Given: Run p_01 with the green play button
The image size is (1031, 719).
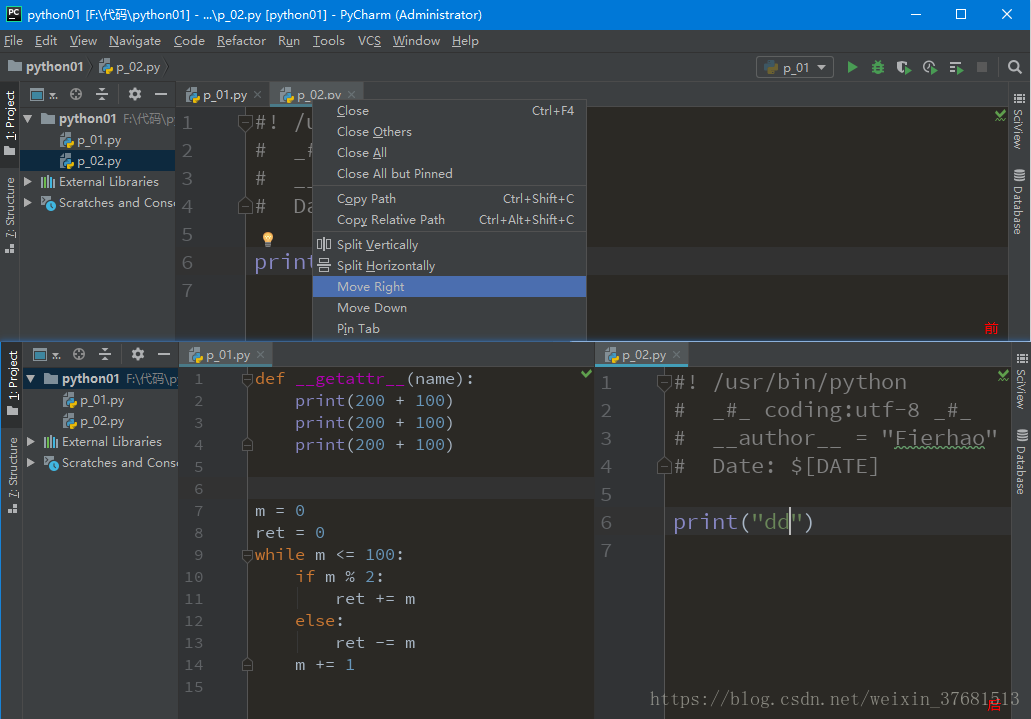Looking at the screenshot, I should click(852, 67).
